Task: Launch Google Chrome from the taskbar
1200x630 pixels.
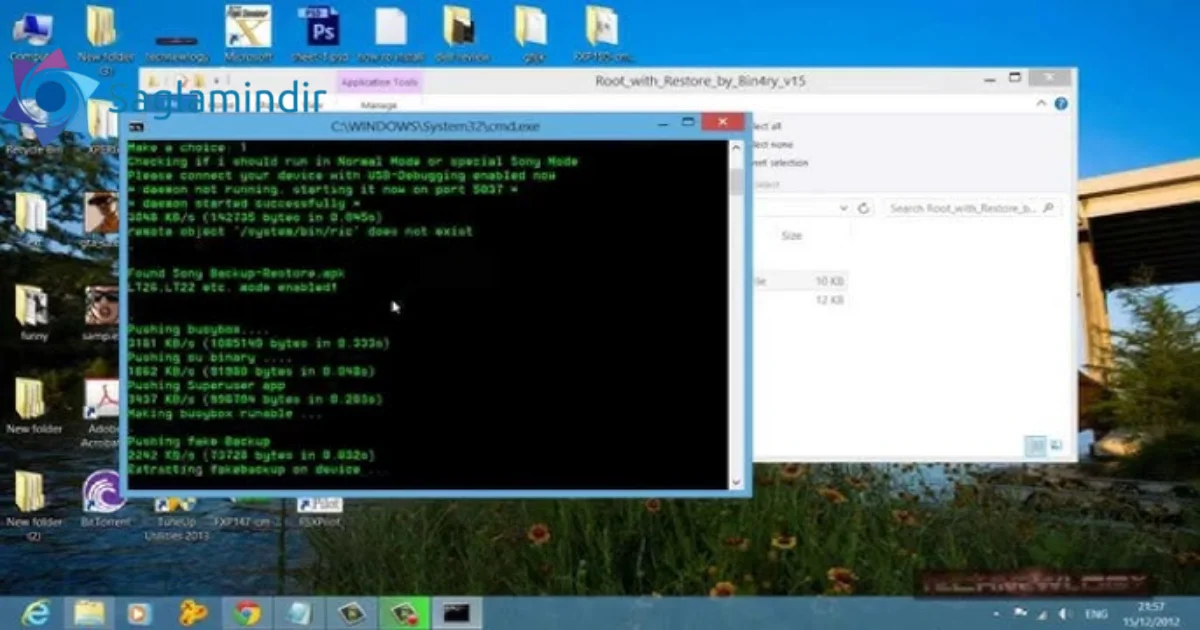Action: click(246, 613)
